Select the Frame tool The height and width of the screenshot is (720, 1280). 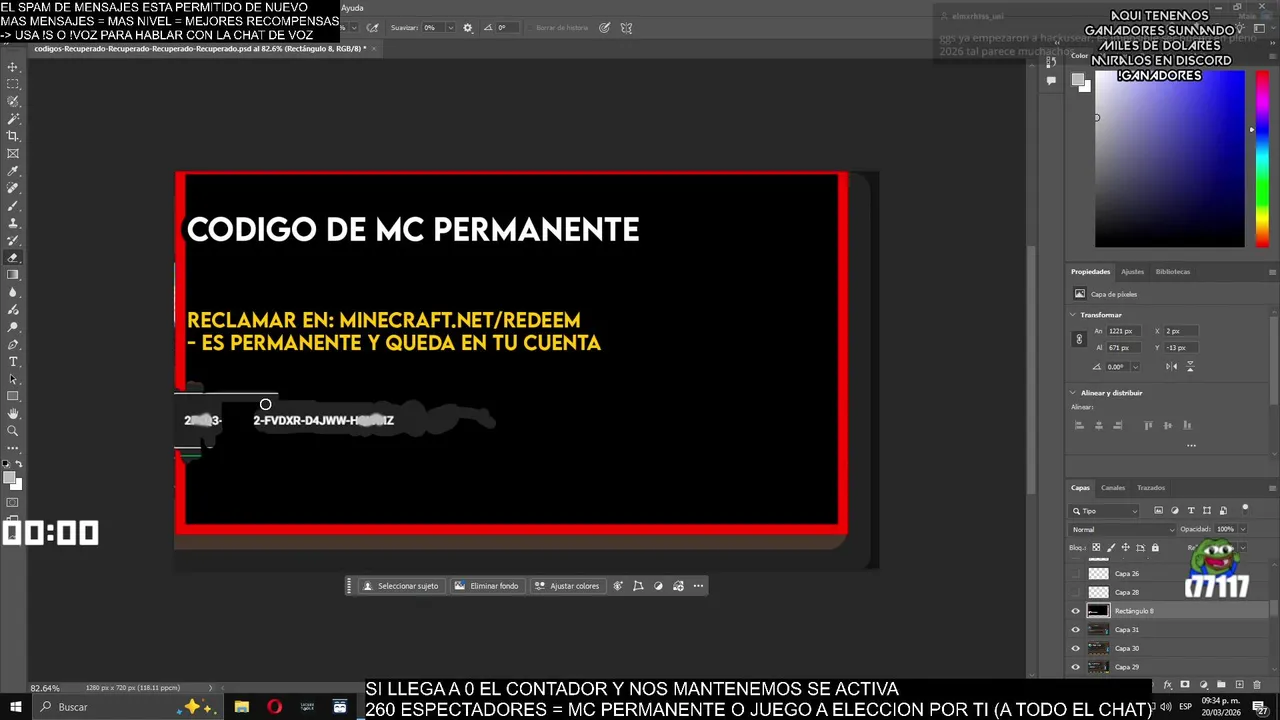point(13,154)
